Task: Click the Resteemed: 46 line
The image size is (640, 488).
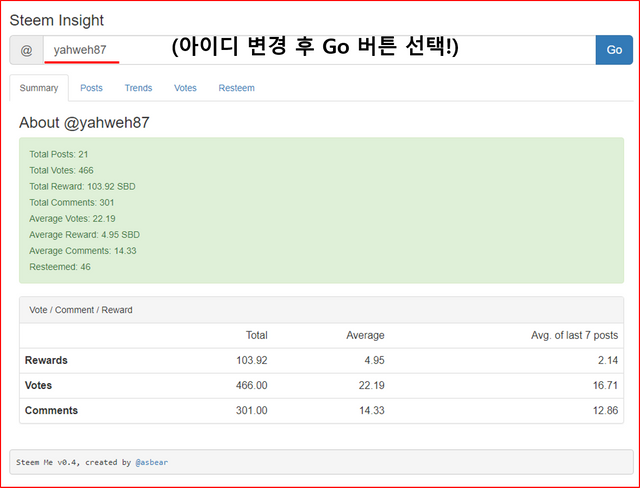Action: pos(60,267)
